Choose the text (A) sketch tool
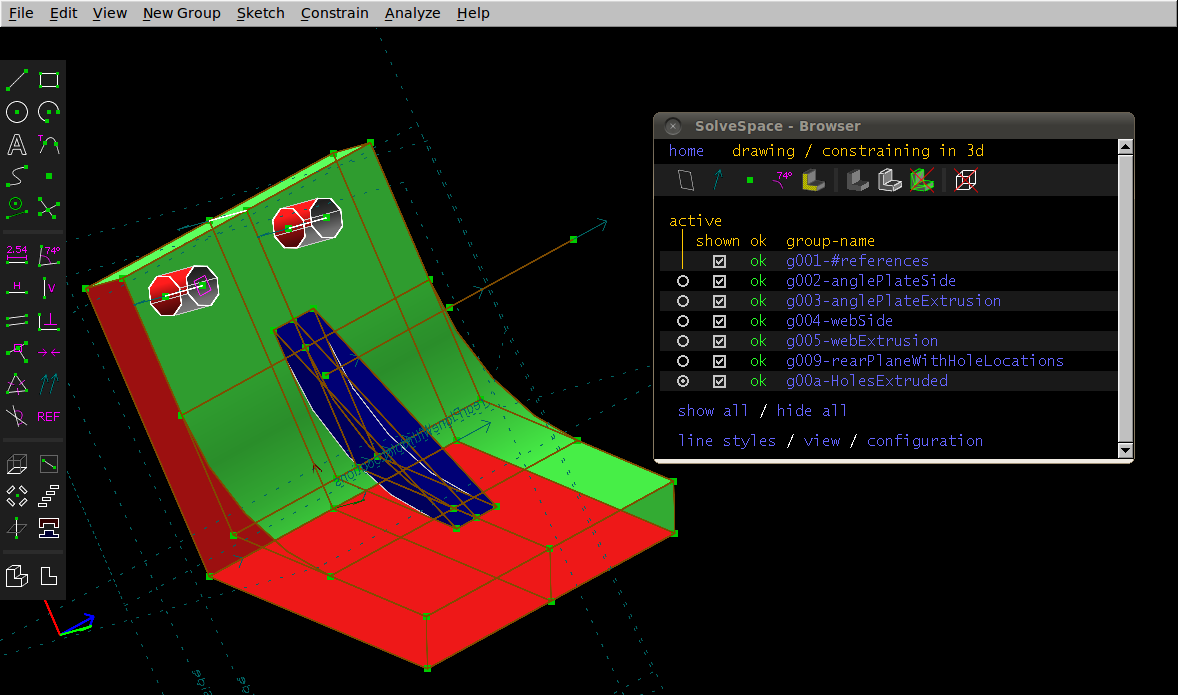 point(17,145)
